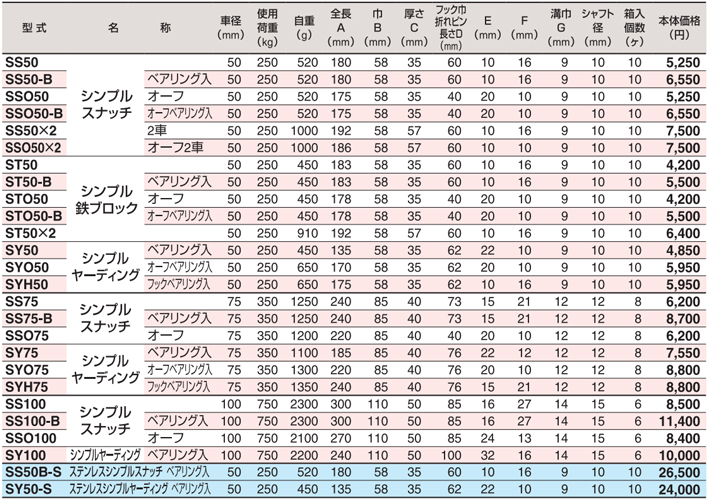The image size is (708, 500).
Task: Click the 2車 label for SS50×2
Action: 157,131
